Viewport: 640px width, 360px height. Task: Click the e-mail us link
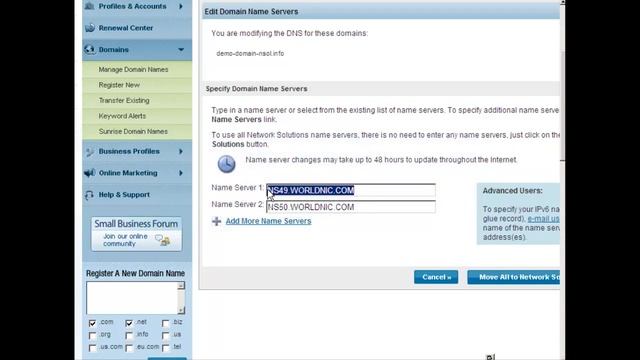tap(543, 219)
